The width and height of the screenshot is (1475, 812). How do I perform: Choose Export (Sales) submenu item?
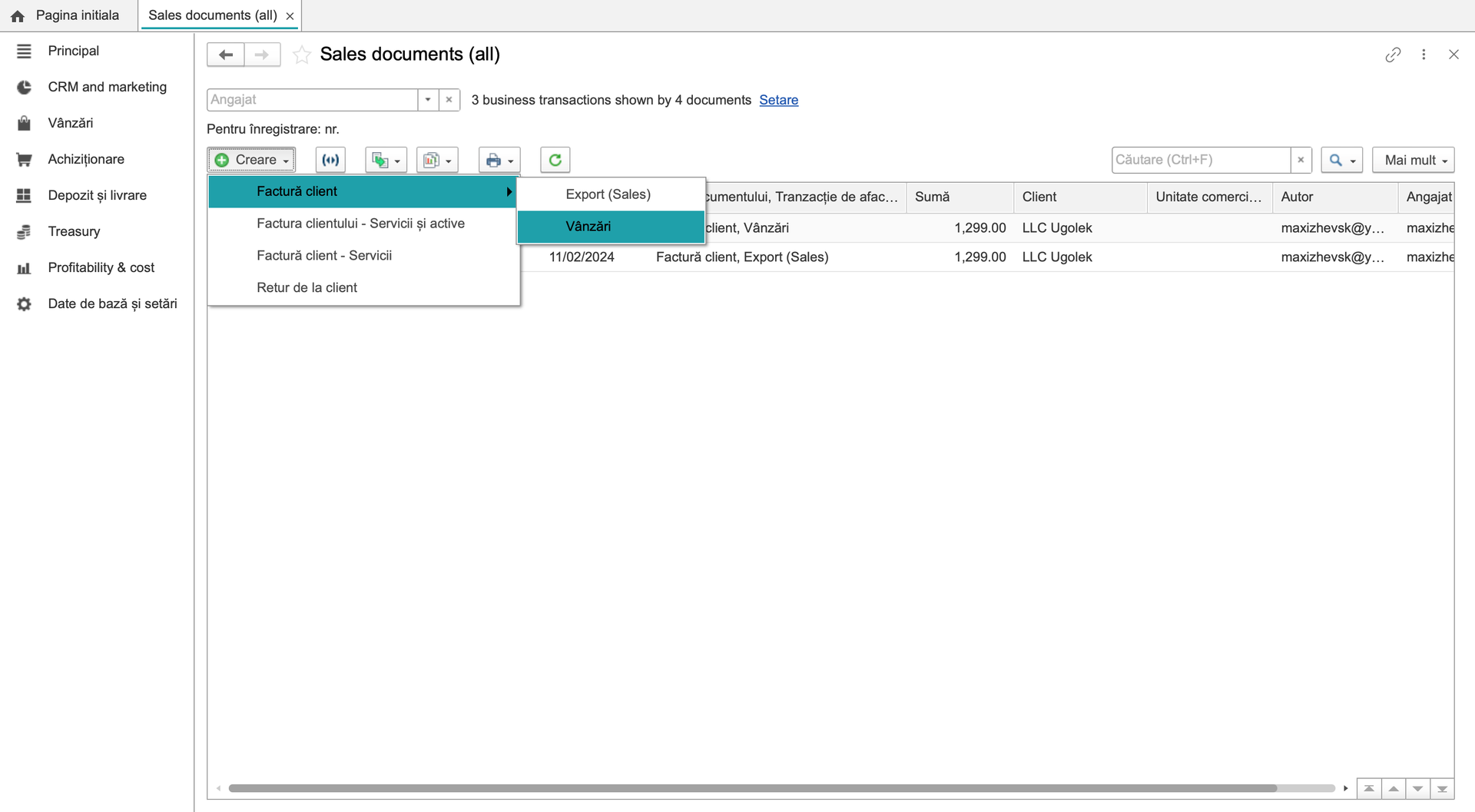tap(611, 194)
